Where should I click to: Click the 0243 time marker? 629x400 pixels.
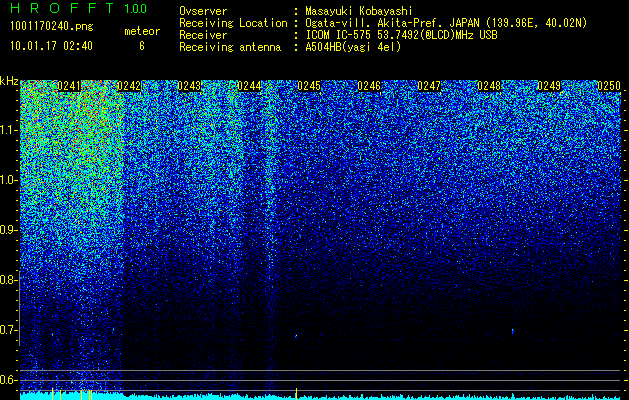[189, 86]
